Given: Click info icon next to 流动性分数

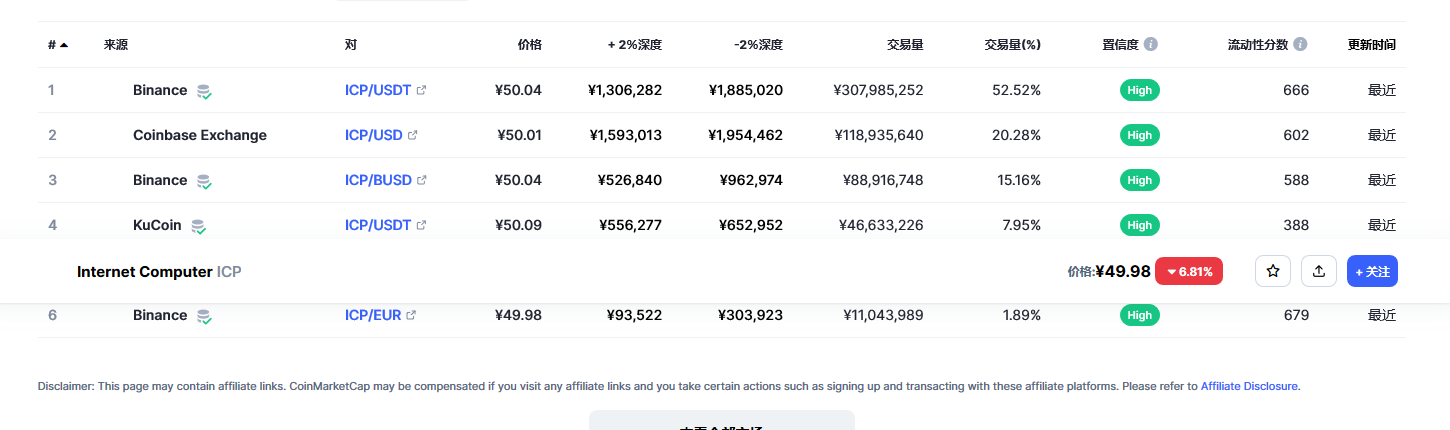Looking at the screenshot, I should pyautogui.click(x=1300, y=45).
